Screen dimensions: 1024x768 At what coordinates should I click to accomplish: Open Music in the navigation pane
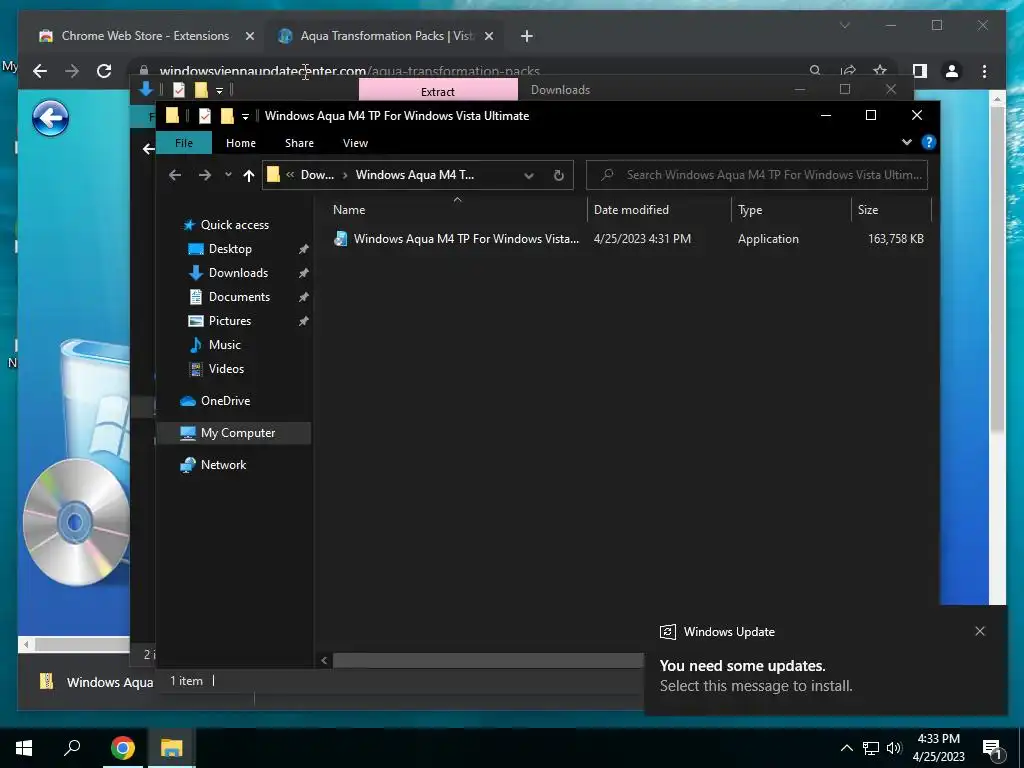tap(224, 345)
